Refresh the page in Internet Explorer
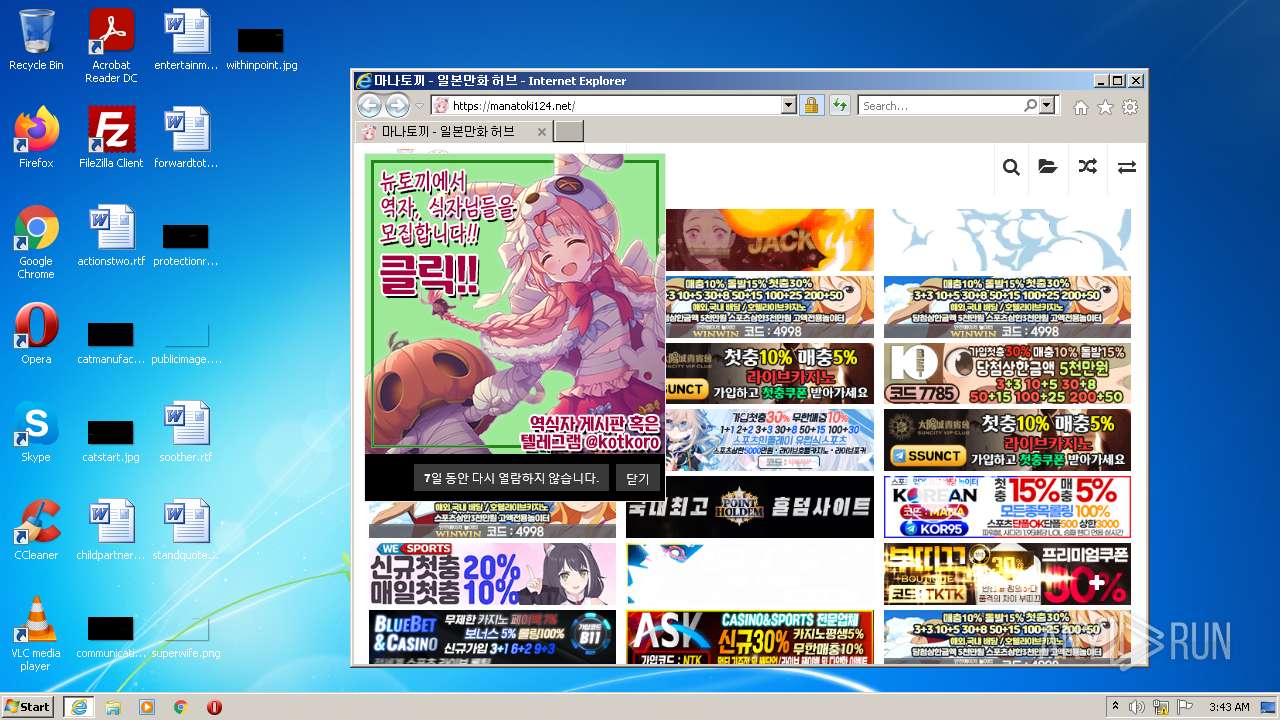 (839, 105)
